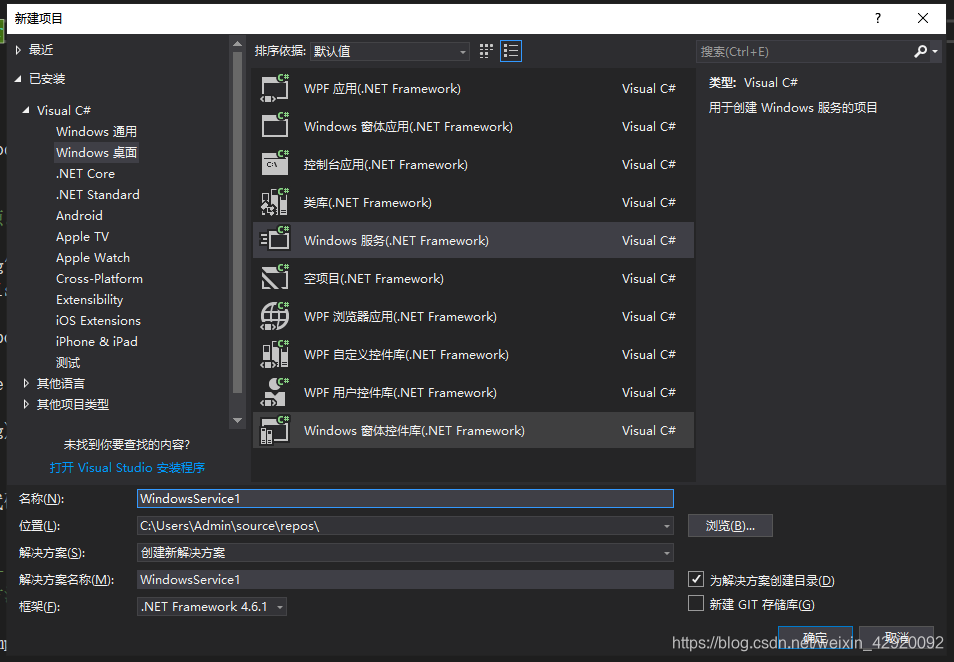Open the help question mark button
This screenshot has width=954, height=662.
click(x=877, y=18)
